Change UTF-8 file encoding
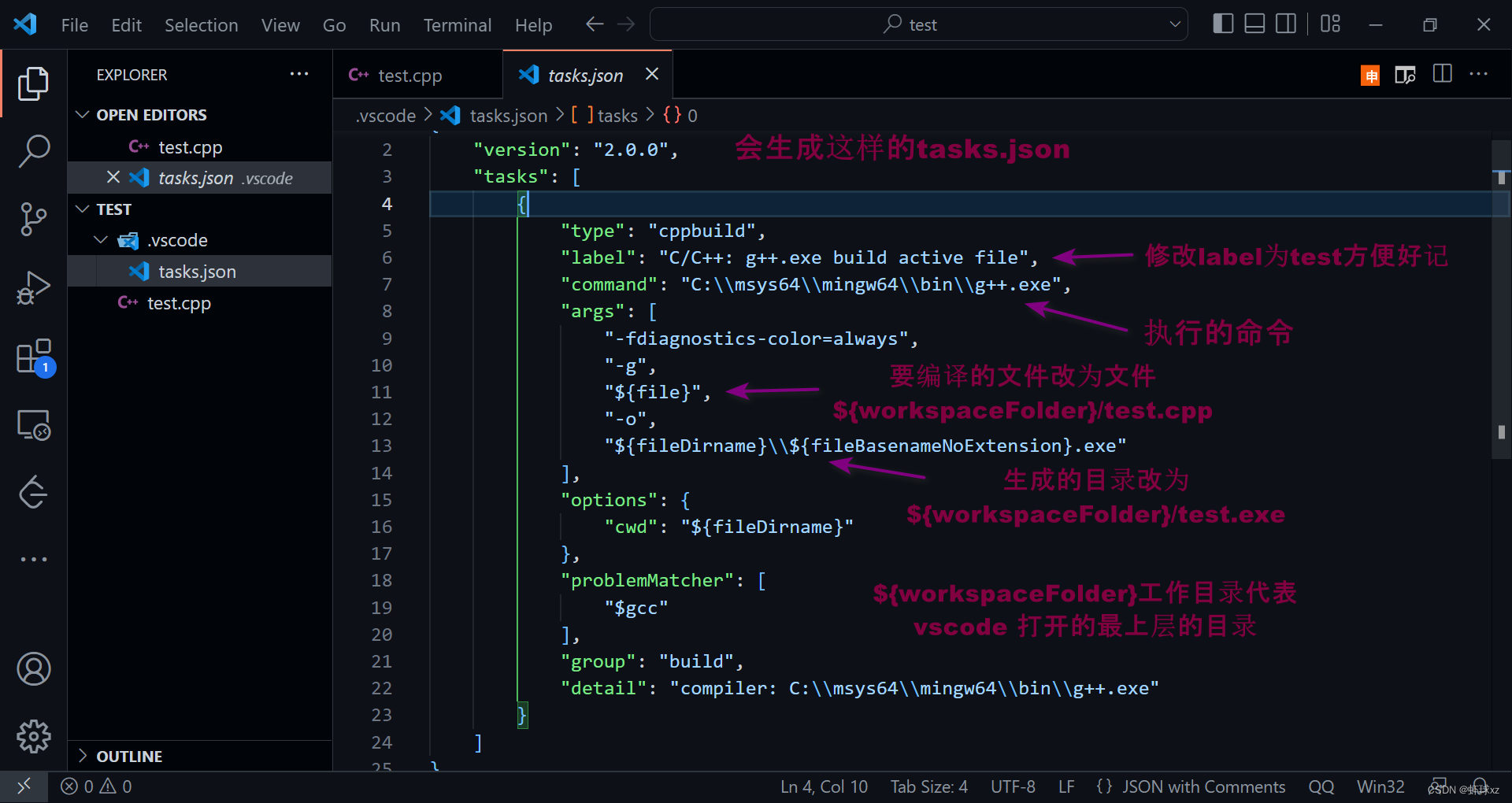This screenshot has width=1512, height=803. click(1013, 786)
